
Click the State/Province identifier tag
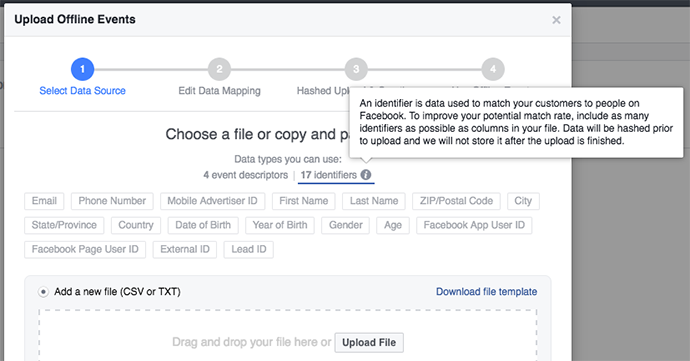coord(64,225)
